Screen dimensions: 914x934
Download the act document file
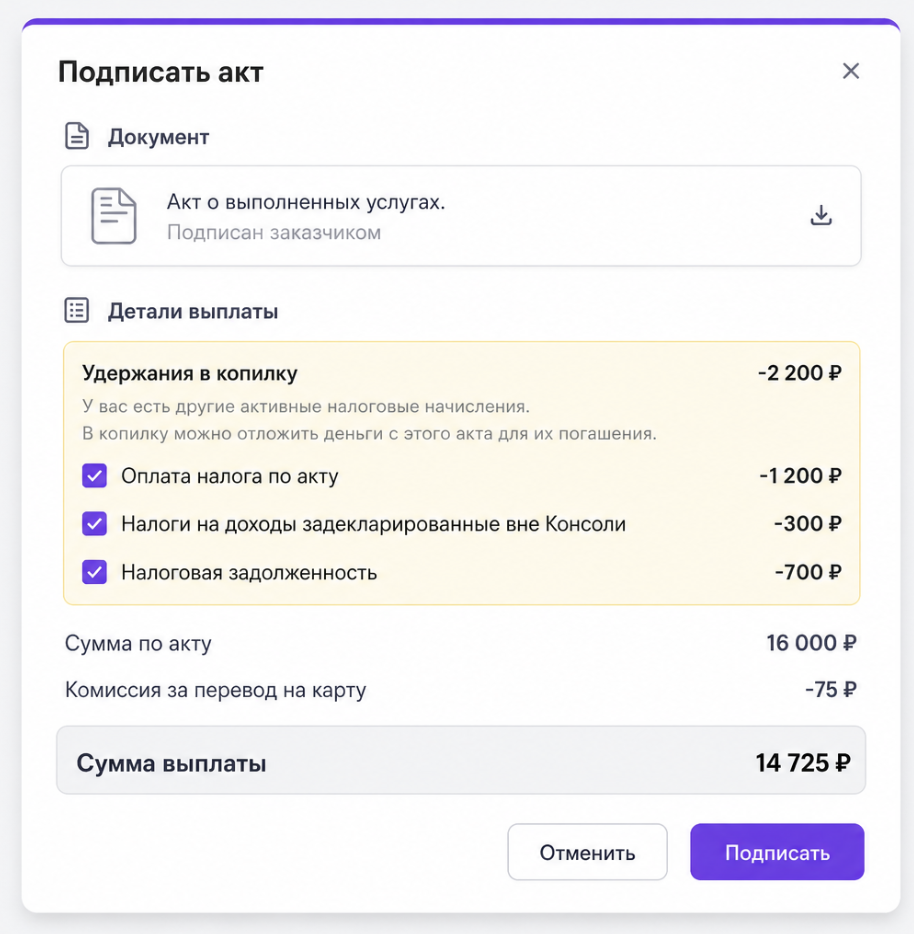click(x=821, y=215)
